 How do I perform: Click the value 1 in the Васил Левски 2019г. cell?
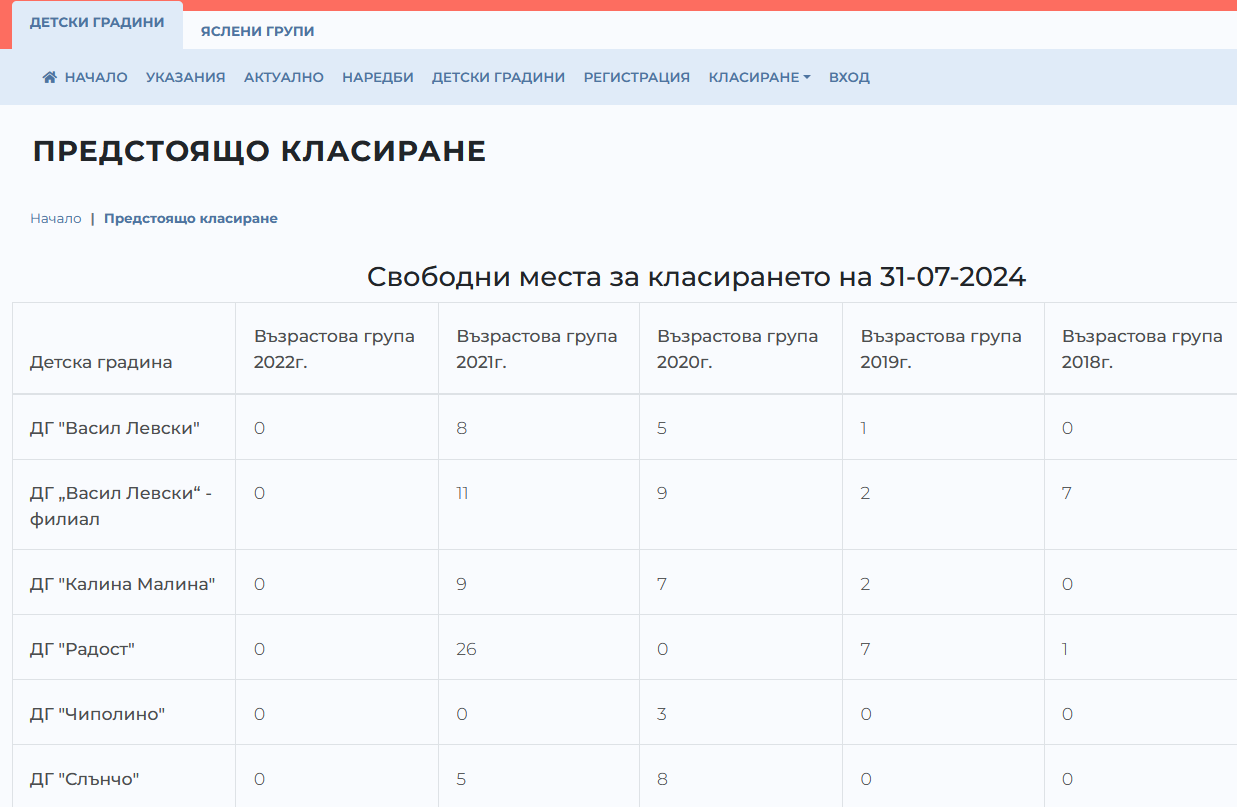(x=864, y=428)
